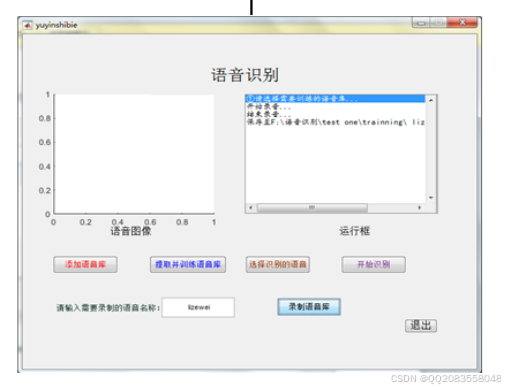505x390 pixels.
Task: Maximize the yuyinshibie window
Action: tap(438, 23)
